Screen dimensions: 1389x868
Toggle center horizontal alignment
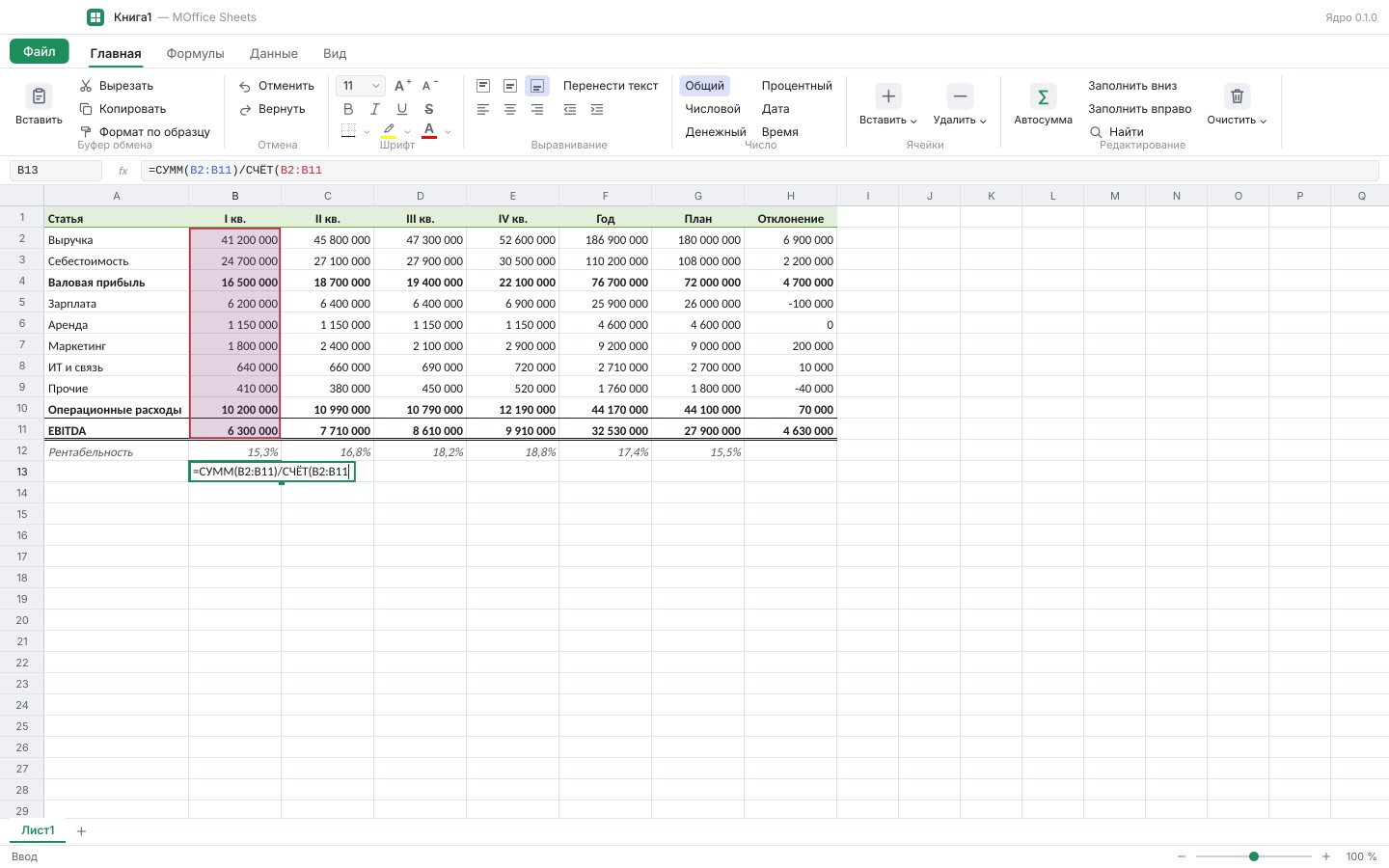pyautogui.click(x=510, y=109)
